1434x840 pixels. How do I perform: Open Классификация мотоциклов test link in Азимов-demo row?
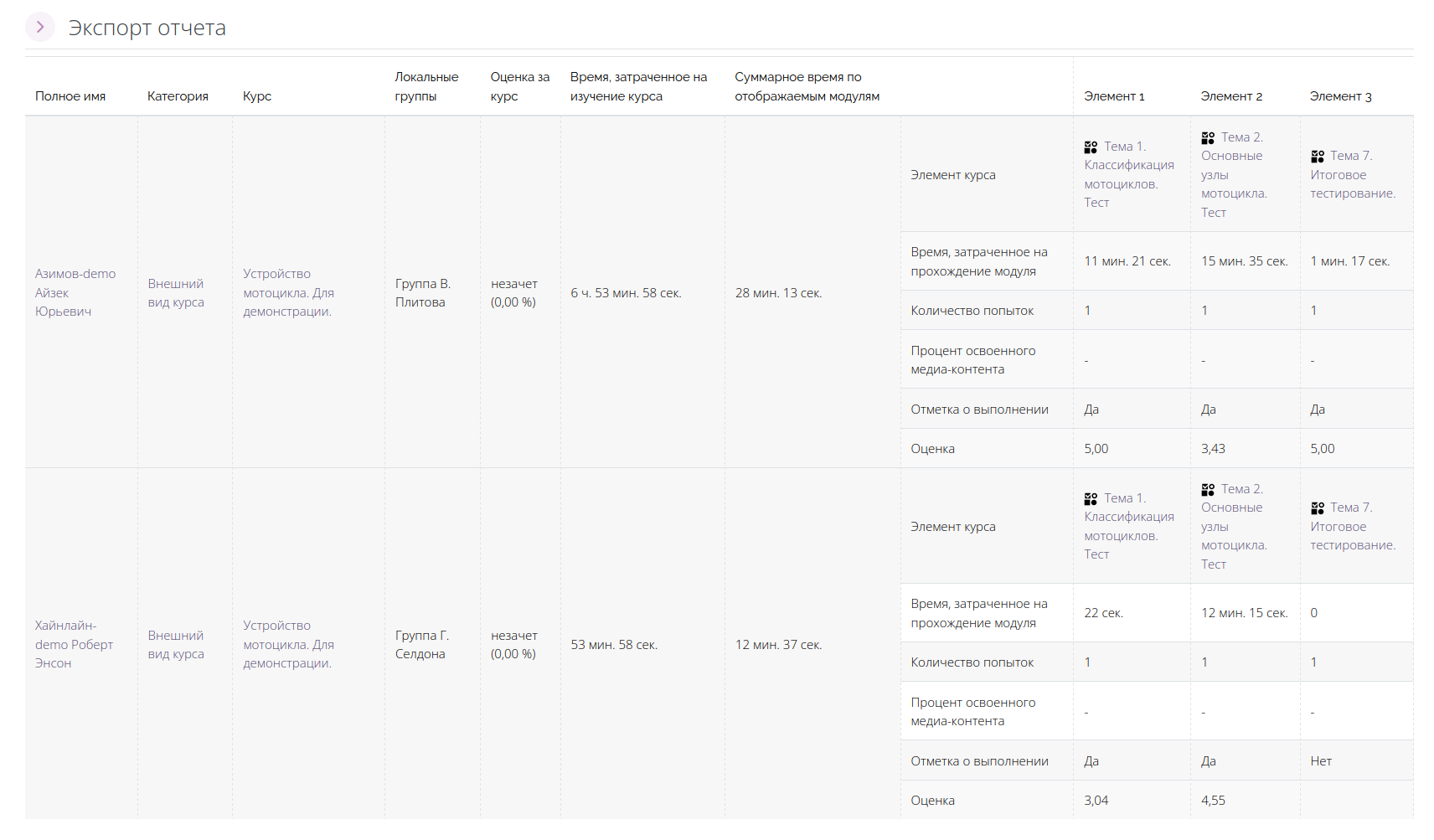[x=1128, y=174]
